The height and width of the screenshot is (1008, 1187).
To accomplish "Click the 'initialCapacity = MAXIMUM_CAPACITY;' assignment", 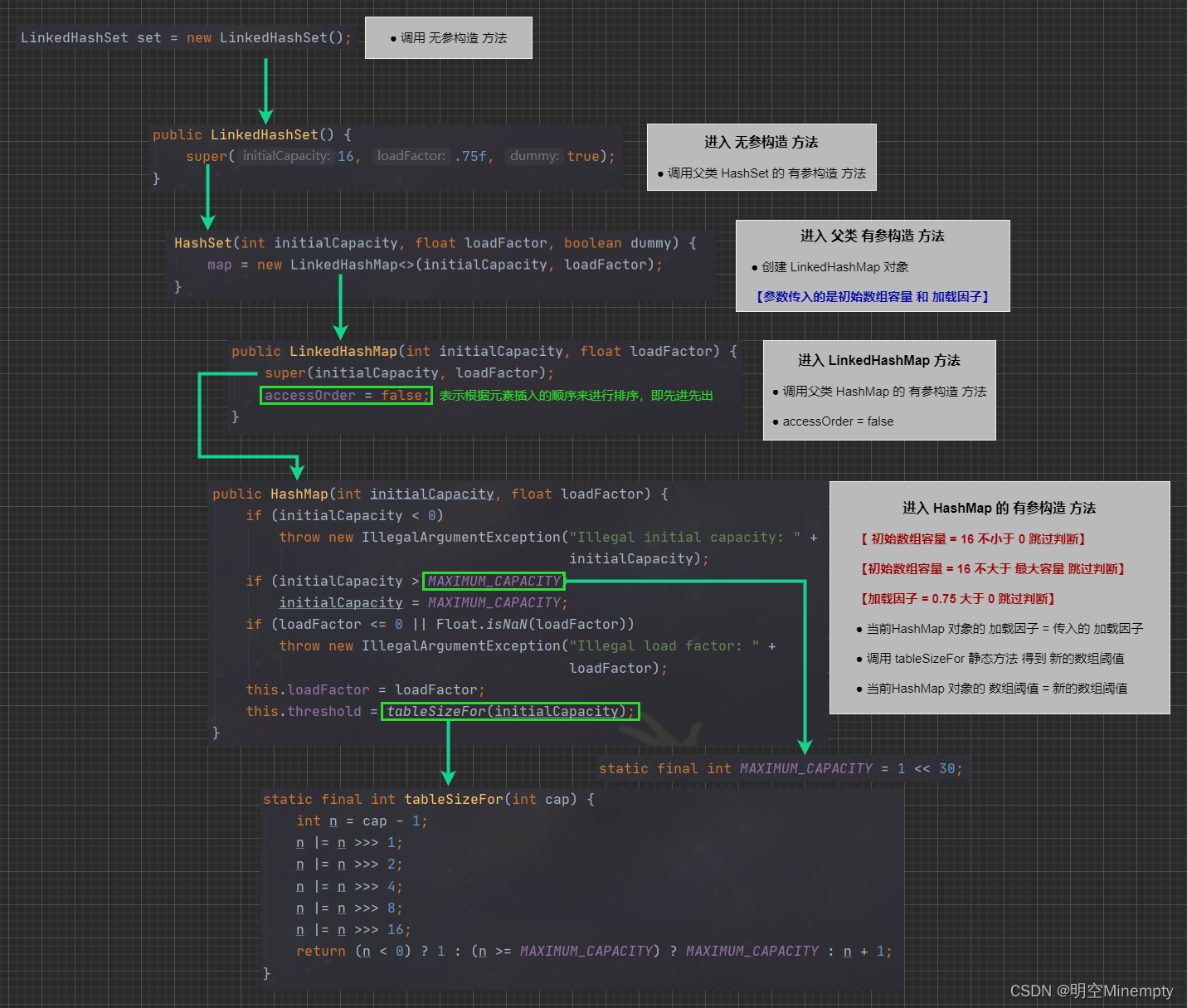I will click(424, 602).
